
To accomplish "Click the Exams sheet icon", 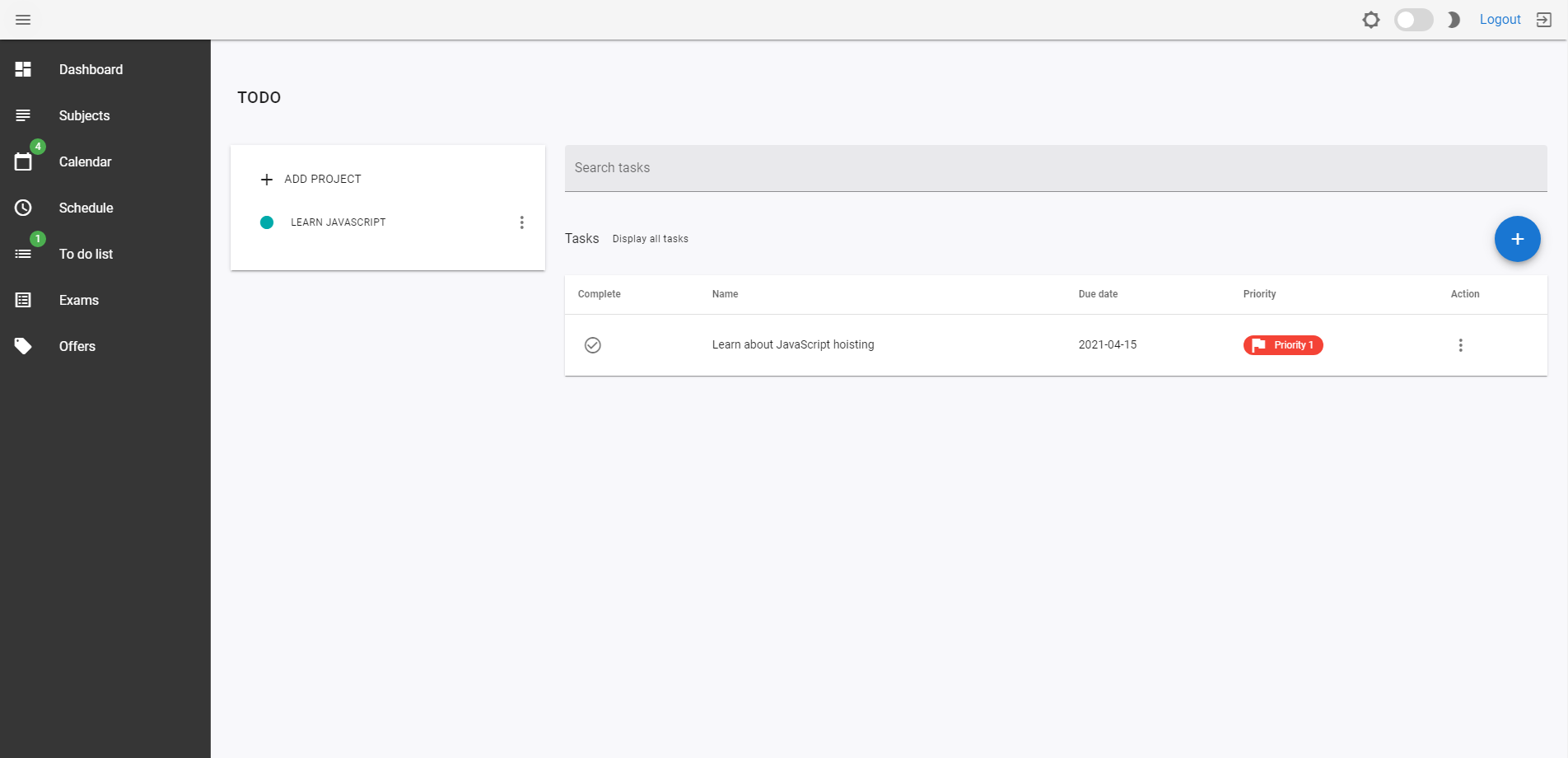I will point(23,300).
